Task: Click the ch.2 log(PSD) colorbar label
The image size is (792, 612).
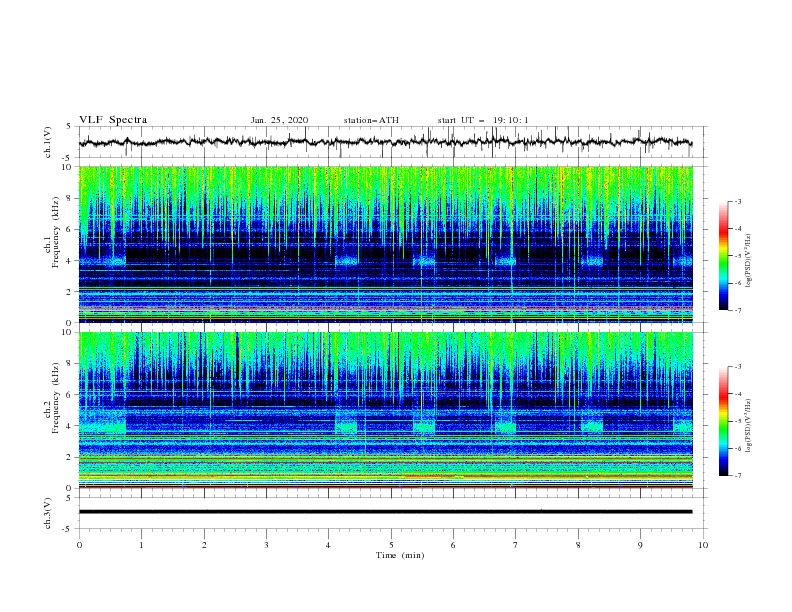Action: click(x=749, y=426)
